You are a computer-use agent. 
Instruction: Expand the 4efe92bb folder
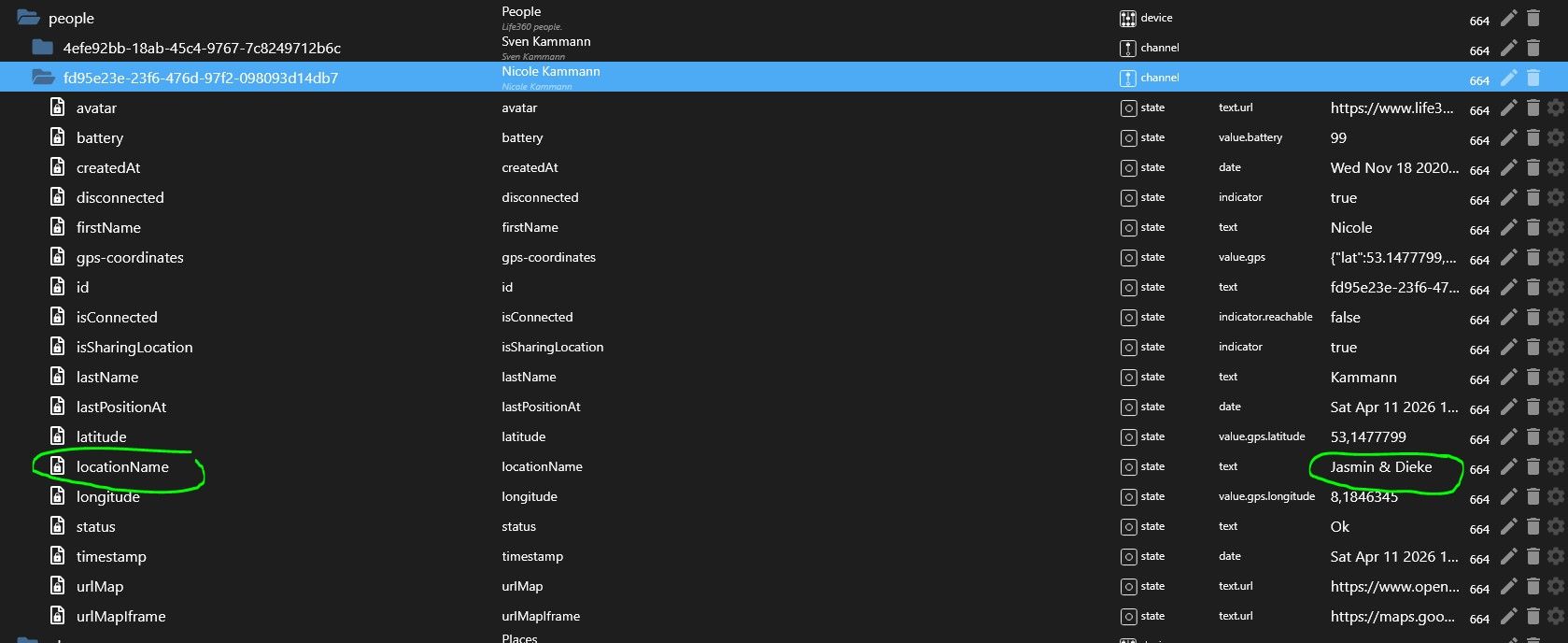(x=43, y=49)
